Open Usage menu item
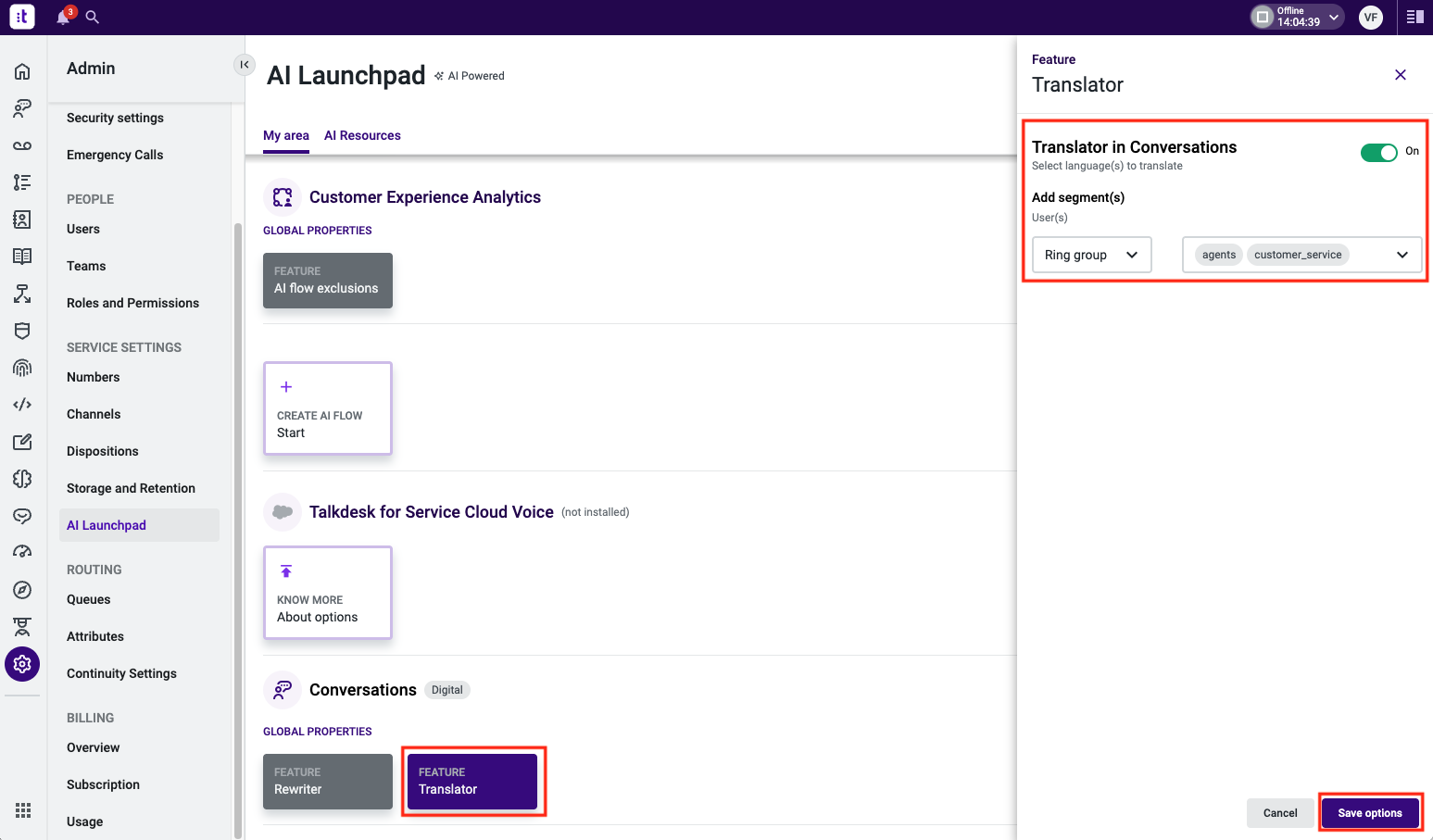The height and width of the screenshot is (840, 1433). [x=85, y=821]
